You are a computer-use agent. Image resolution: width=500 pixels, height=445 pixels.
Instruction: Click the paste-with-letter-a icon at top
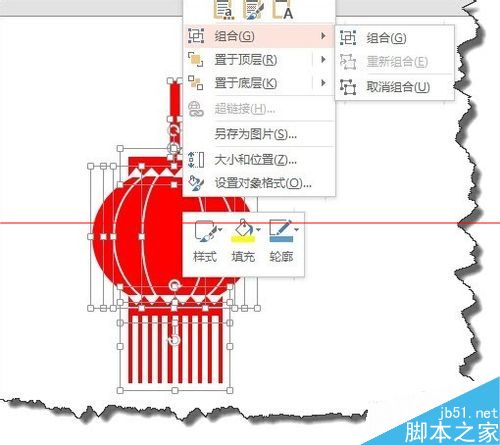coord(223,9)
